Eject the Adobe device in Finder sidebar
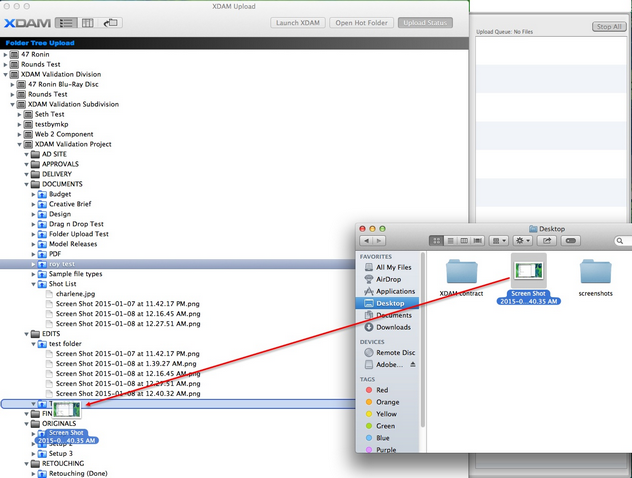The image size is (632, 478). point(415,367)
